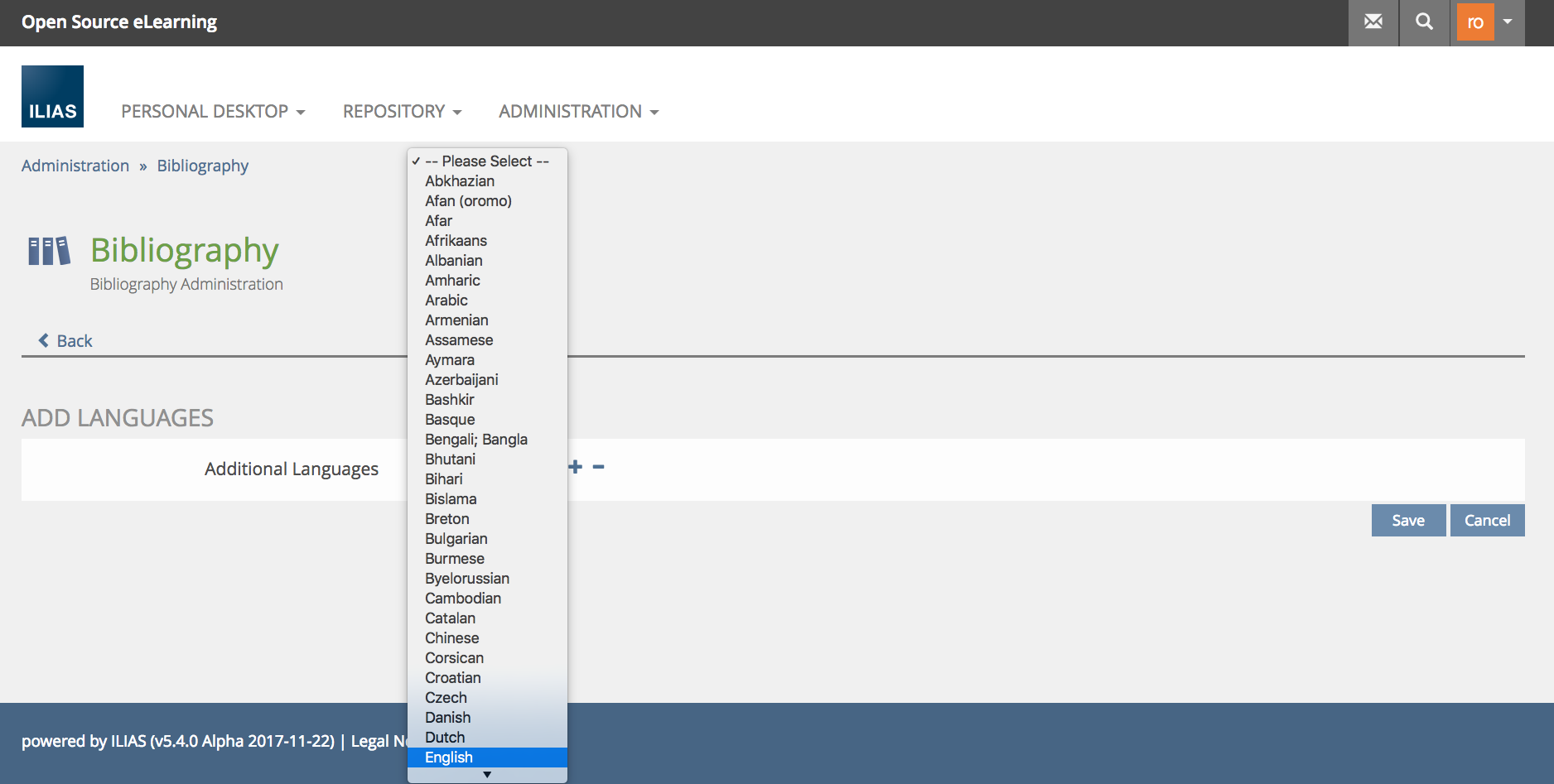Click the search magnifier icon

point(1424,22)
